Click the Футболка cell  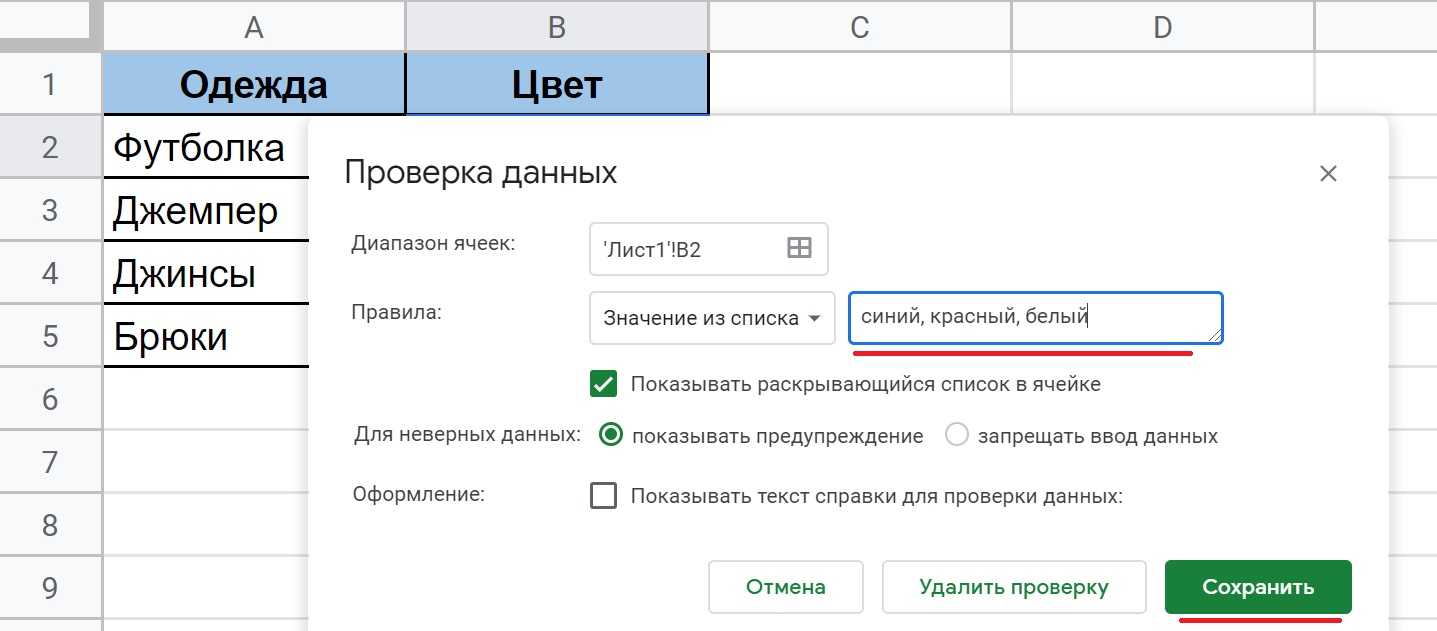click(x=206, y=147)
